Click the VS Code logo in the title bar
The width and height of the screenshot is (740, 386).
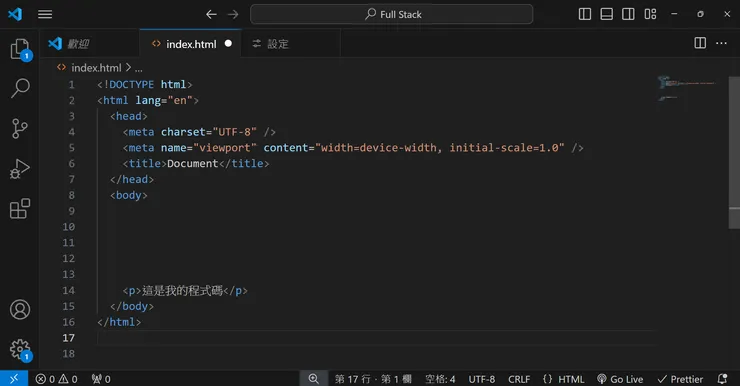tap(15, 14)
